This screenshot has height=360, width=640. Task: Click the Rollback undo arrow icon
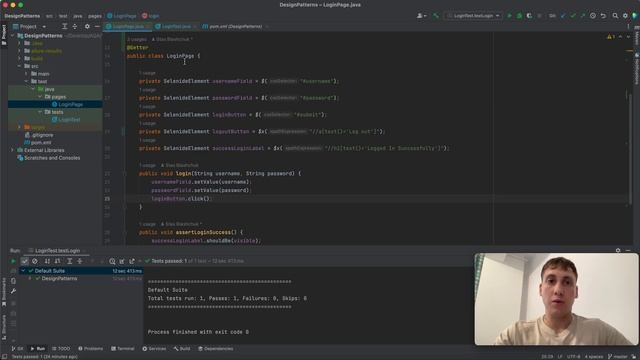click(603, 16)
